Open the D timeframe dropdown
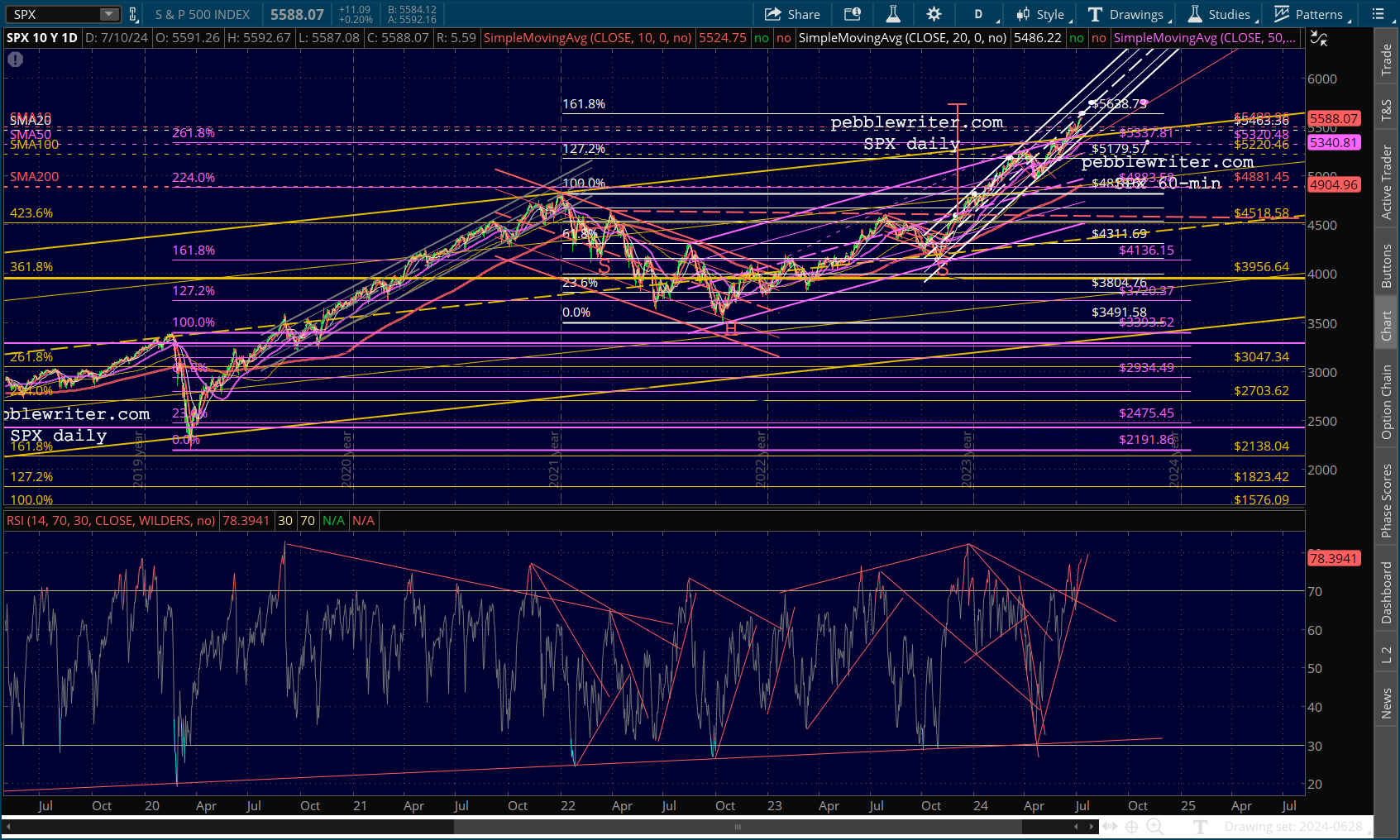The width and height of the screenshot is (1400, 840). [979, 14]
